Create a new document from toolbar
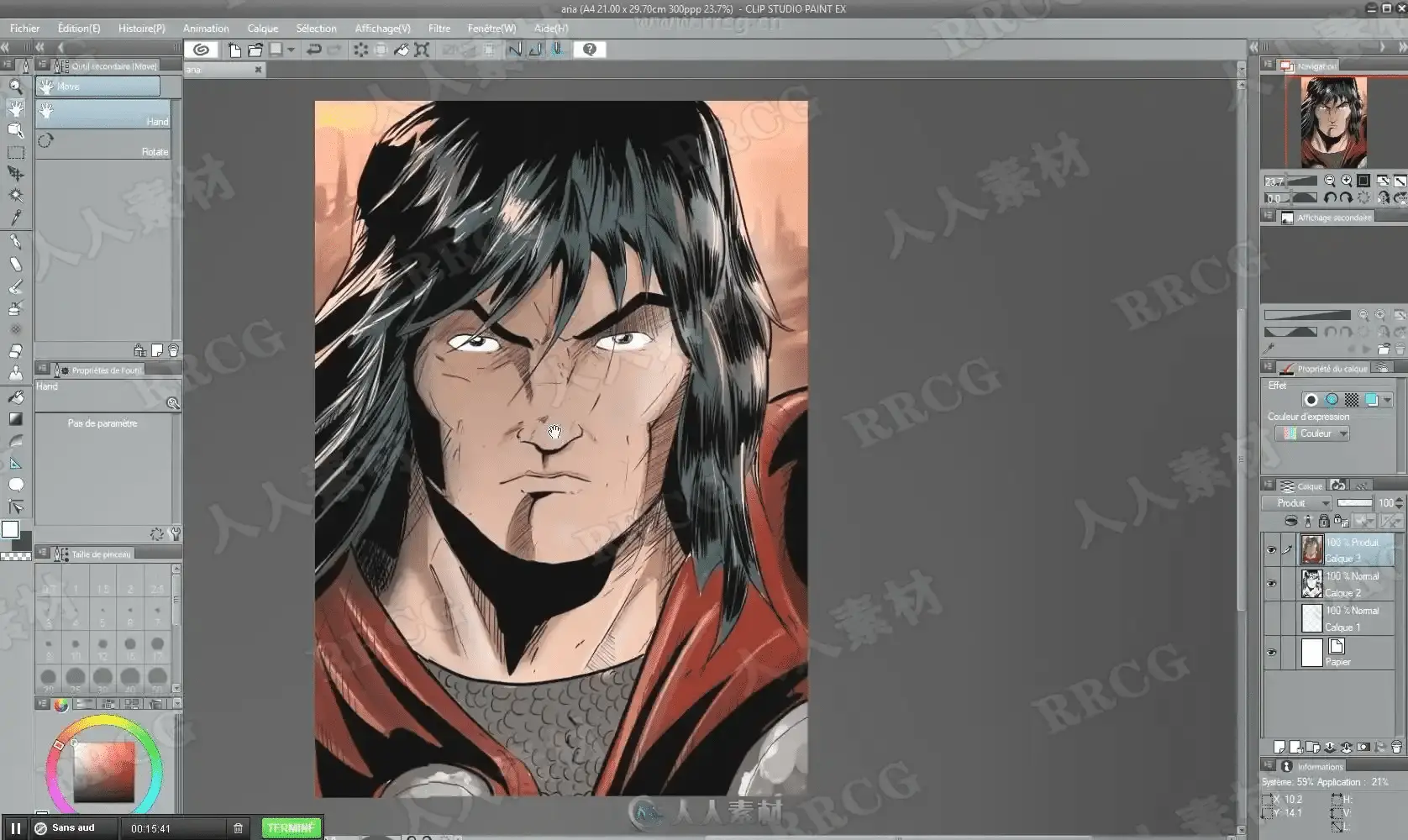 click(x=235, y=50)
